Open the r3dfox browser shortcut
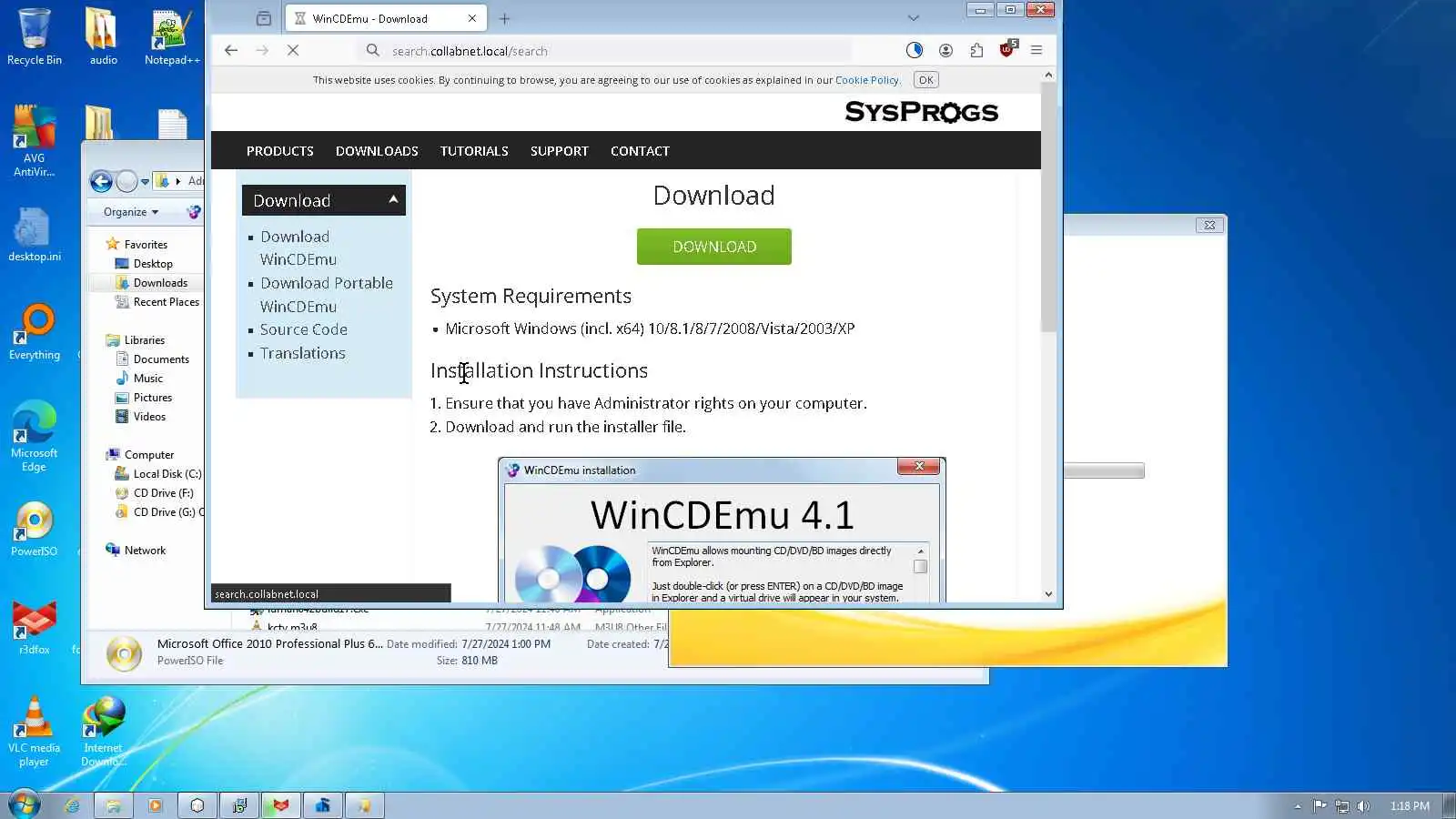Image resolution: width=1456 pixels, height=819 pixels. click(35, 628)
